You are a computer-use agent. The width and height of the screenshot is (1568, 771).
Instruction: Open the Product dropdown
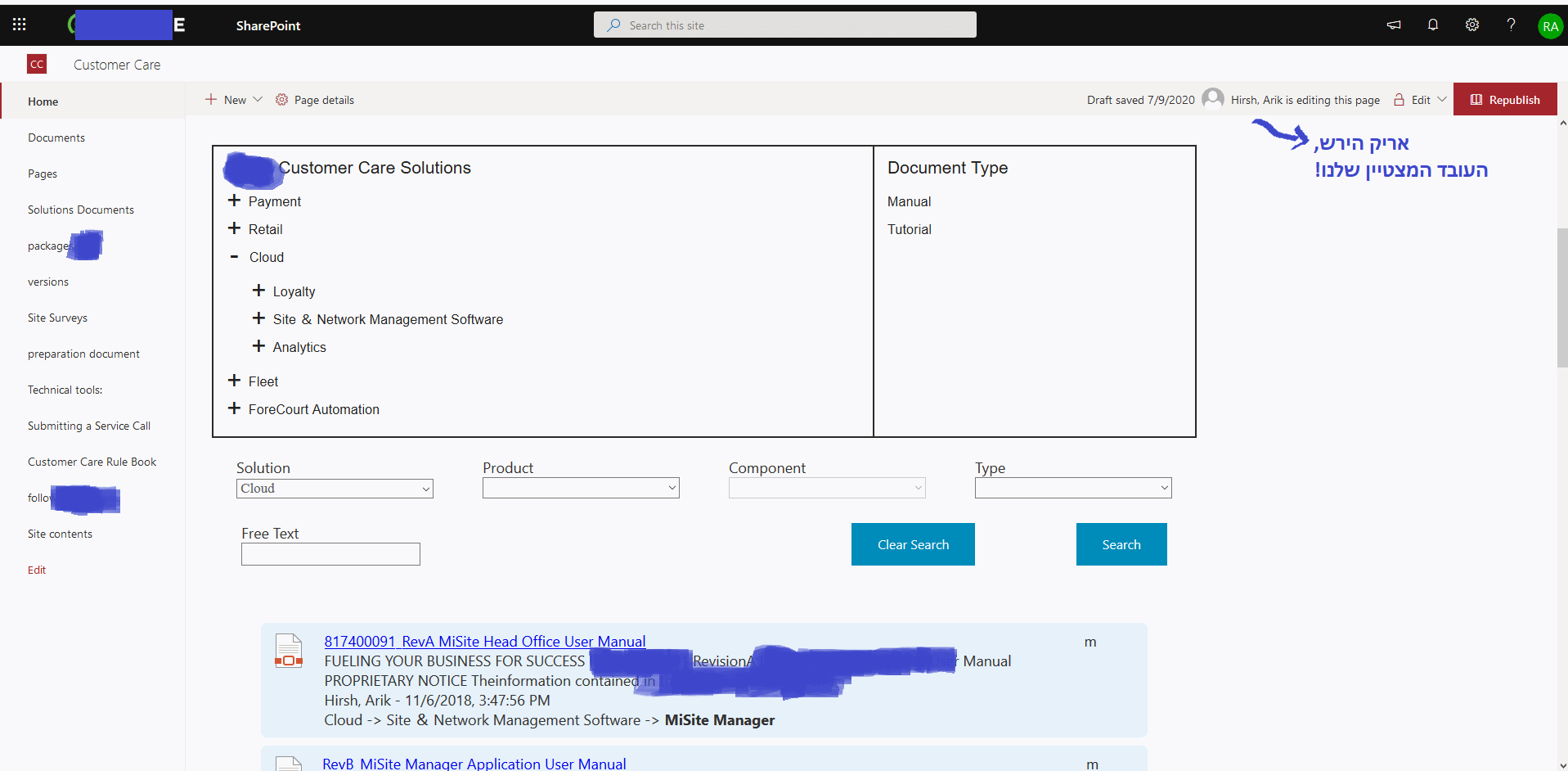pos(581,488)
